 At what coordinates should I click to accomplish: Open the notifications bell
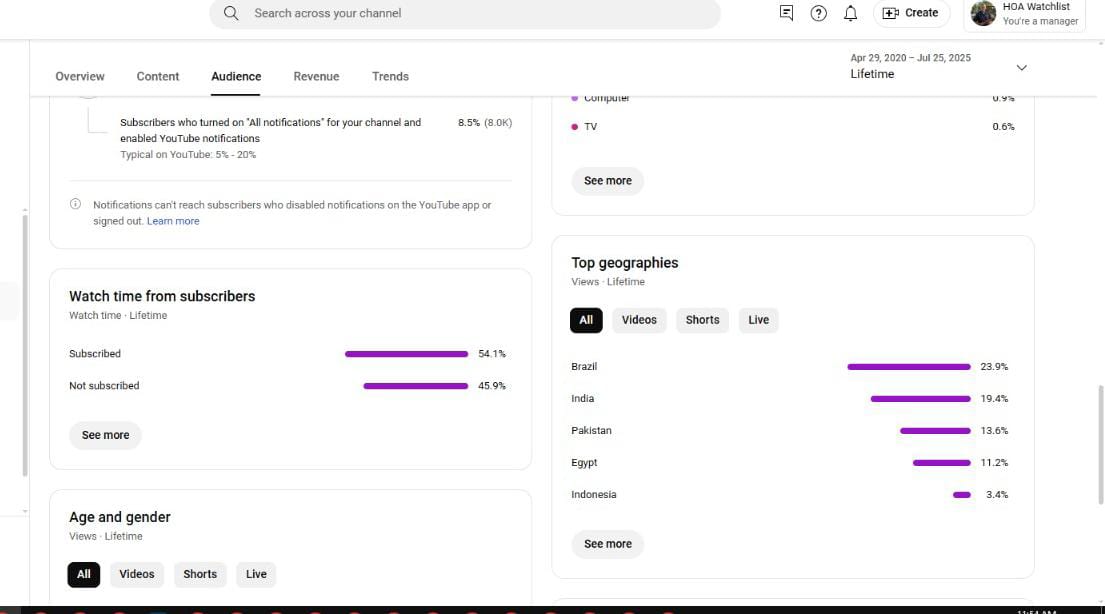point(850,13)
